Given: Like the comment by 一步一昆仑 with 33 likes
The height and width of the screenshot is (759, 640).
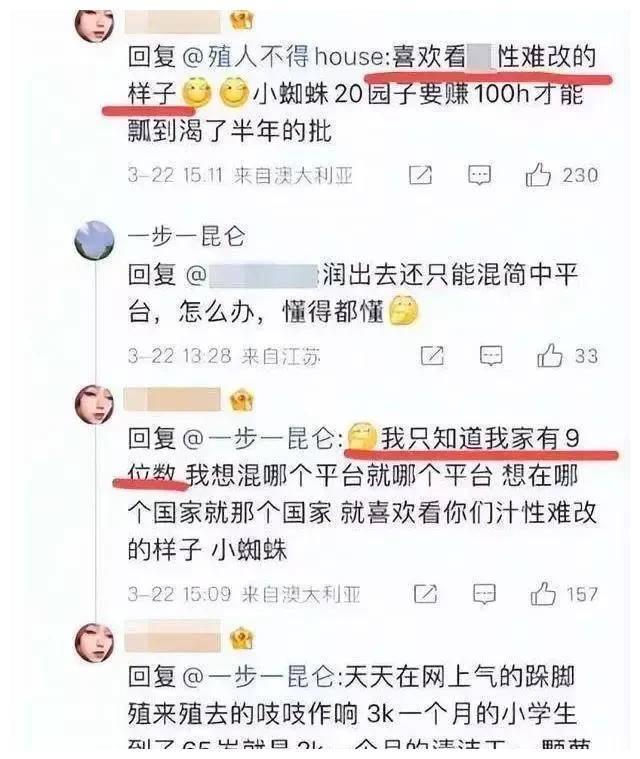Looking at the screenshot, I should [549, 355].
